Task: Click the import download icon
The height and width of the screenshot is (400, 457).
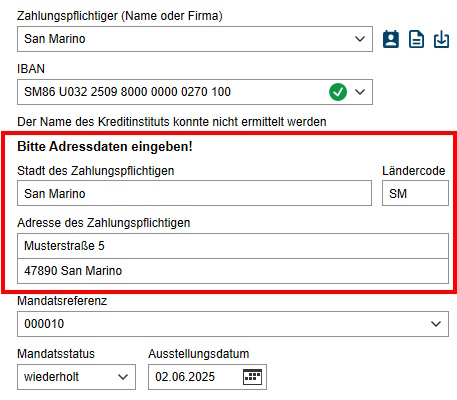Action: coord(441,39)
